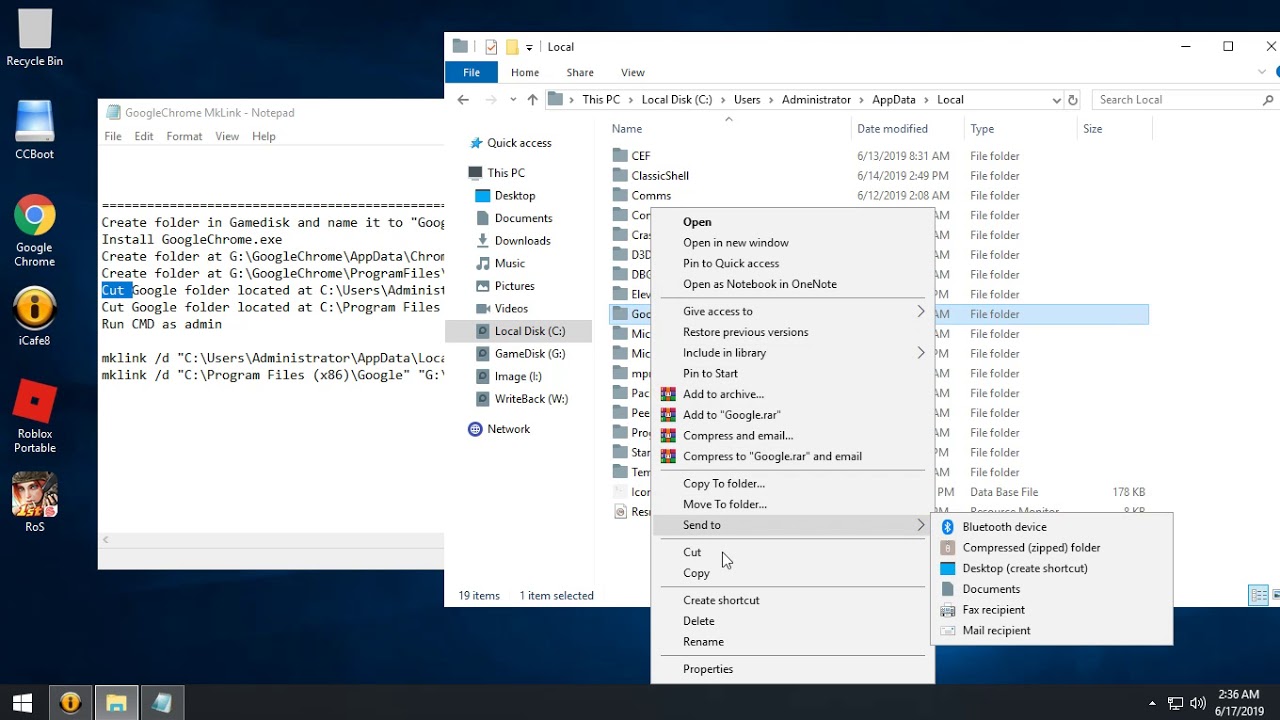The image size is (1280, 720).
Task: Switch to Notepad in the taskbar
Action: pyautogui.click(x=162, y=703)
